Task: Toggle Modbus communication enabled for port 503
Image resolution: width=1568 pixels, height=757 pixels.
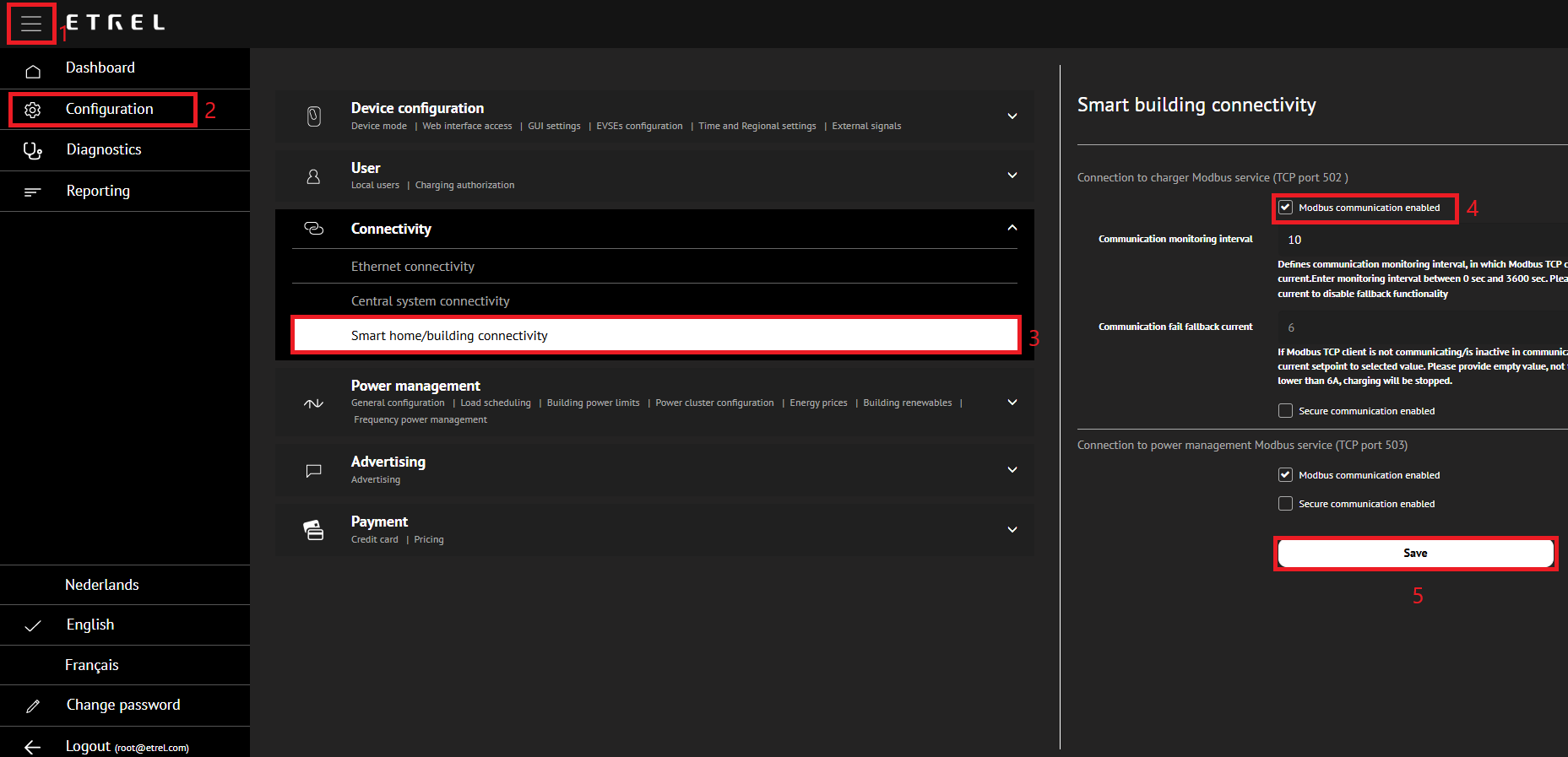Action: 1285,475
